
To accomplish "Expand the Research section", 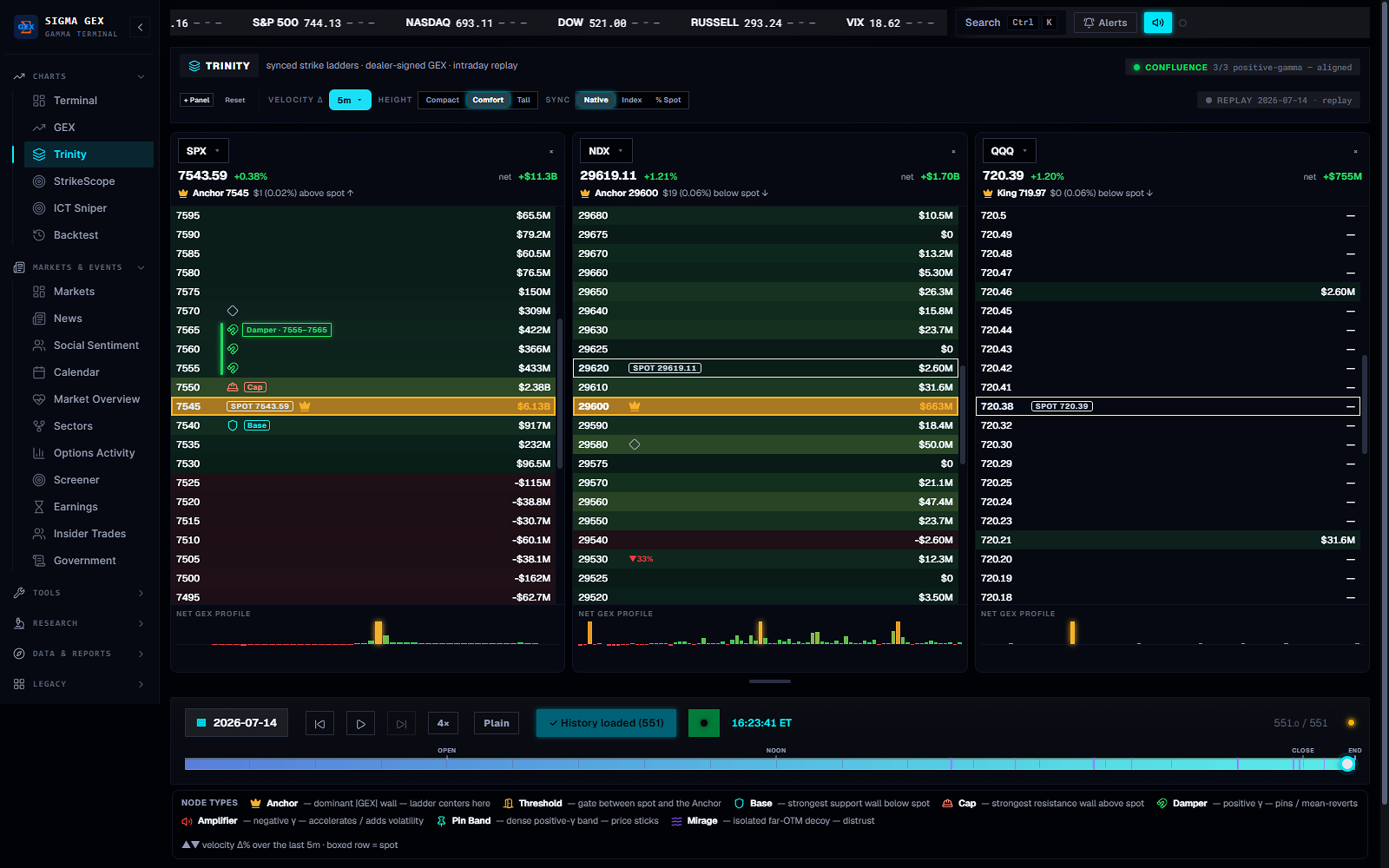I will click(79, 623).
